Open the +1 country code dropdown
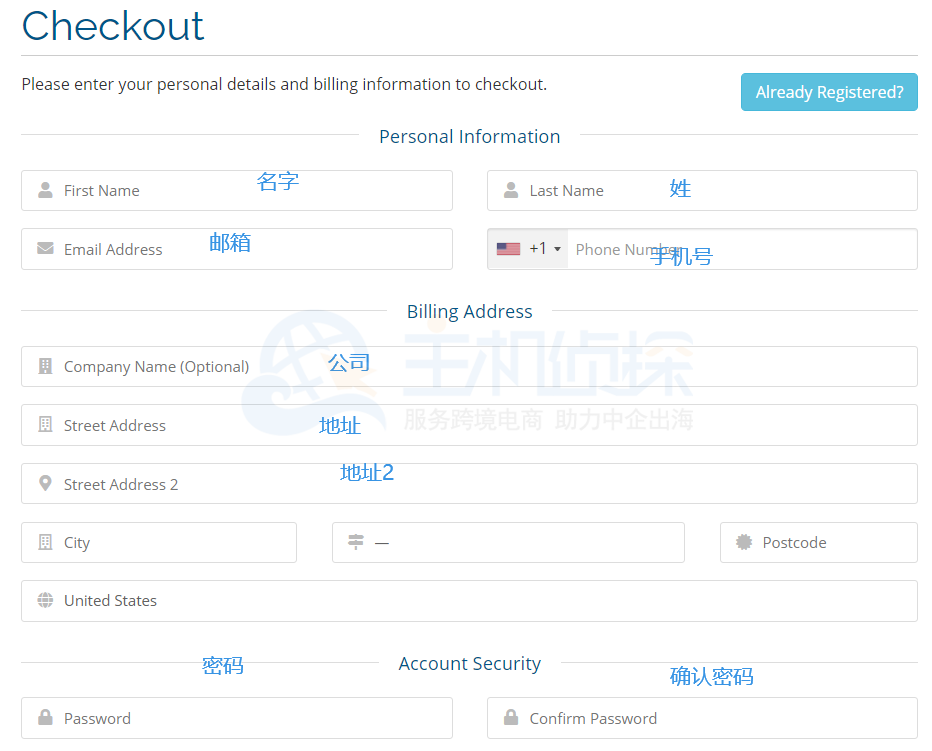The width and height of the screenshot is (932, 751). pos(528,249)
